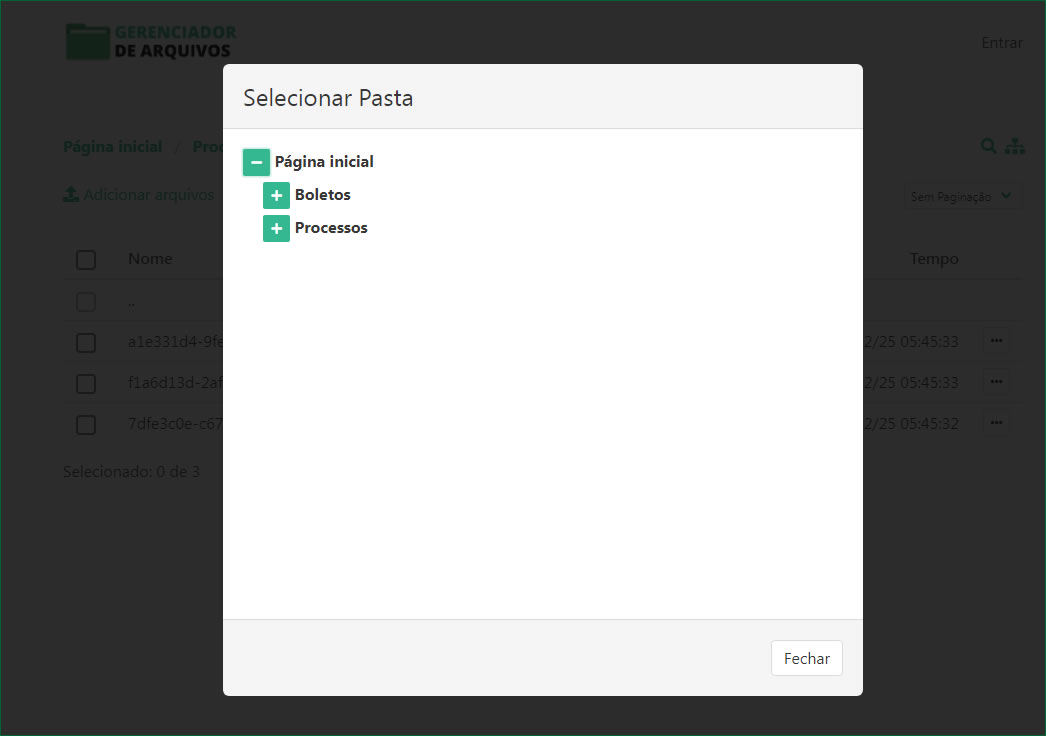Open more options for a1e331d4 row
The height and width of the screenshot is (736, 1046).
coord(995,341)
